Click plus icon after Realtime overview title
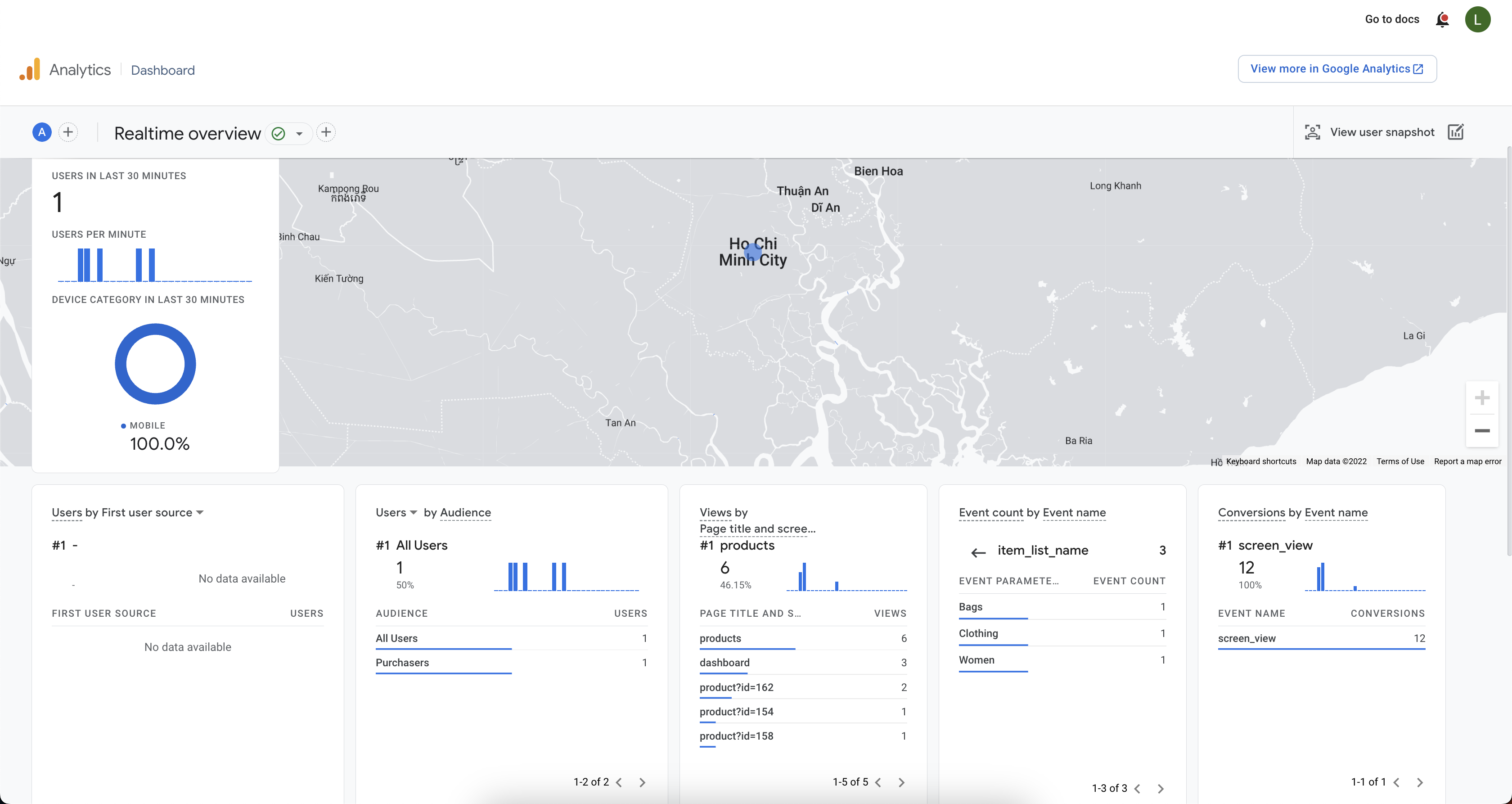This screenshot has width=1512, height=804. [326, 132]
